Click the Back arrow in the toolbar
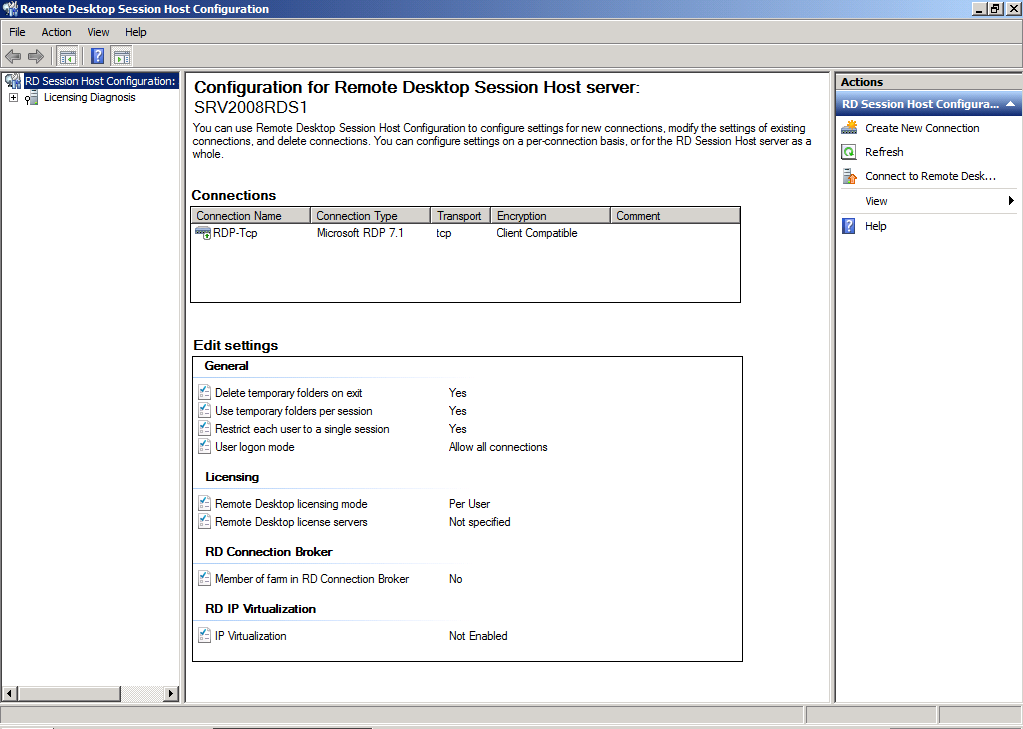Viewport: 1023px width, 729px height. tap(13, 57)
